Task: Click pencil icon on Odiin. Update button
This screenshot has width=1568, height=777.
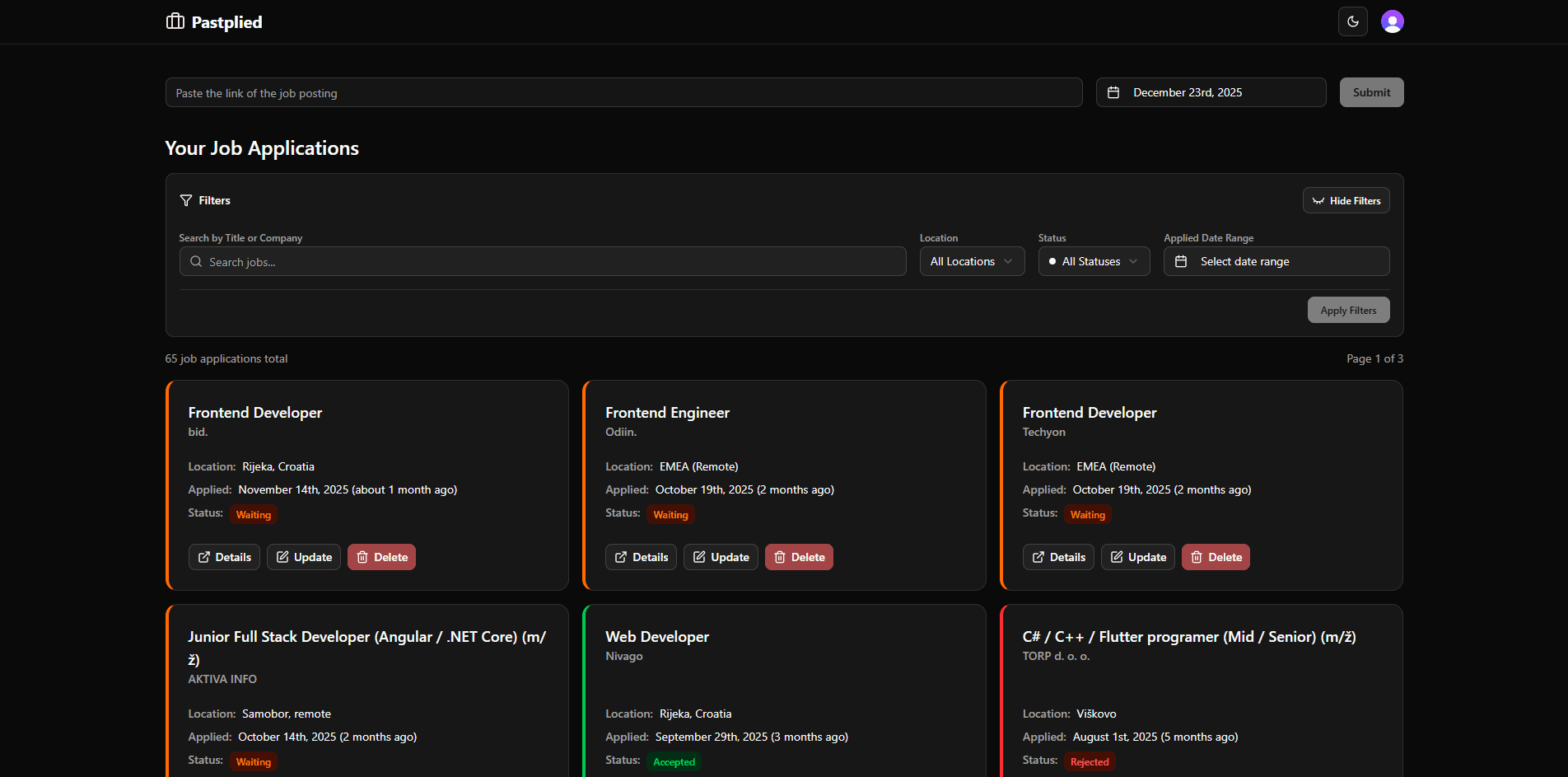Action: point(699,557)
